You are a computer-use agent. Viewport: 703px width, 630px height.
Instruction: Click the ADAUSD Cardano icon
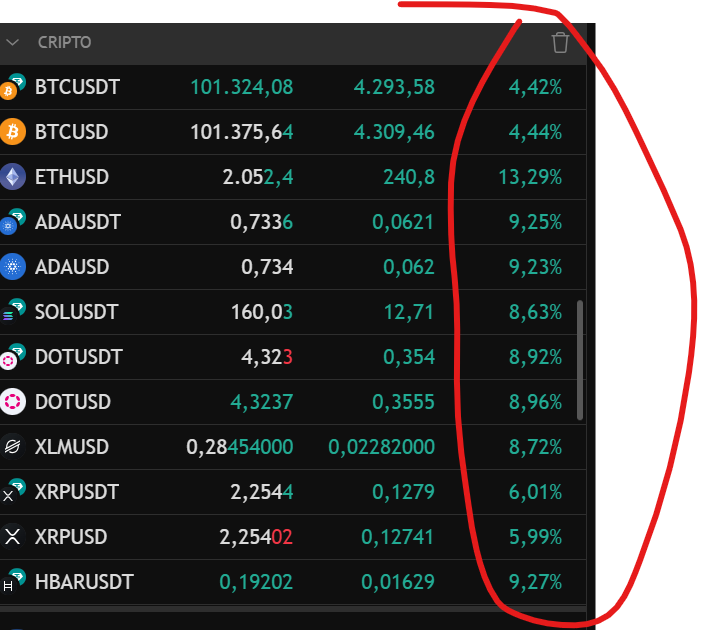pos(13,267)
